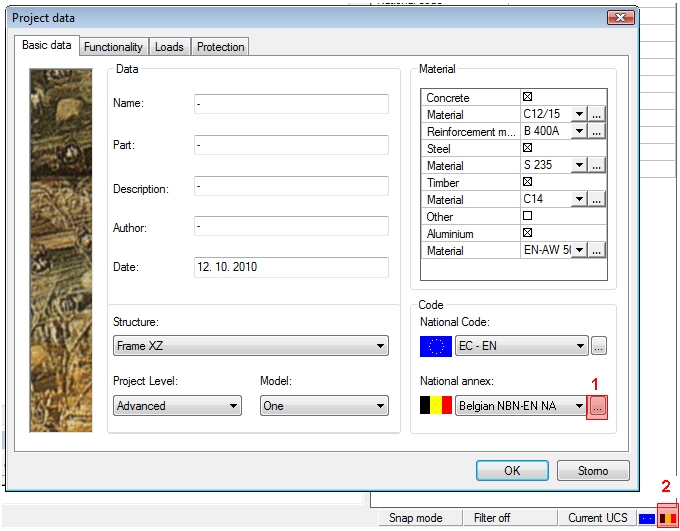The height and width of the screenshot is (531, 680).
Task: Enable the Other material checkbox
Action: pos(527,216)
